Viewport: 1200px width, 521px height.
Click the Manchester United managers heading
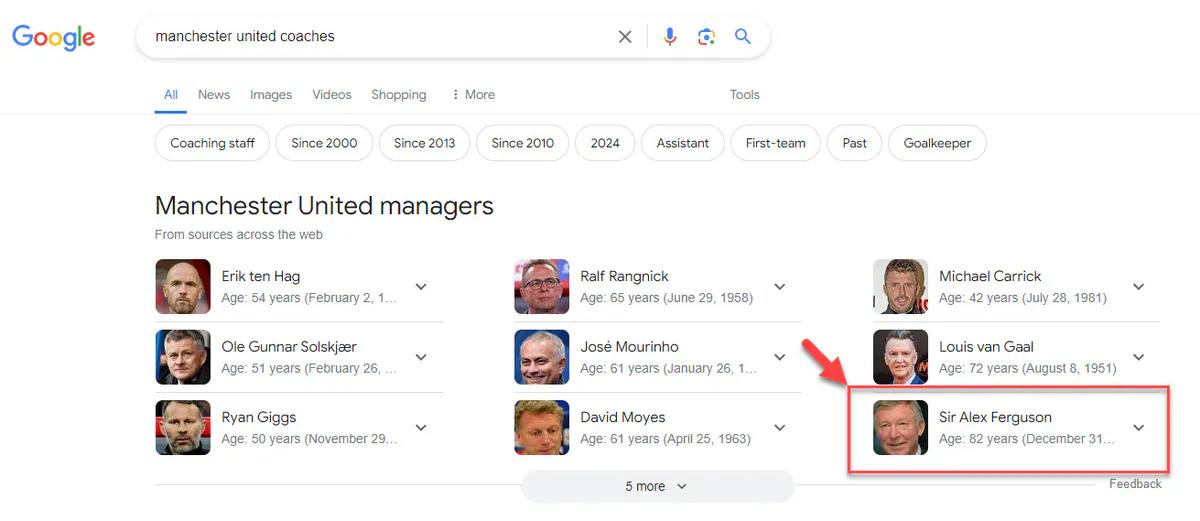point(324,206)
